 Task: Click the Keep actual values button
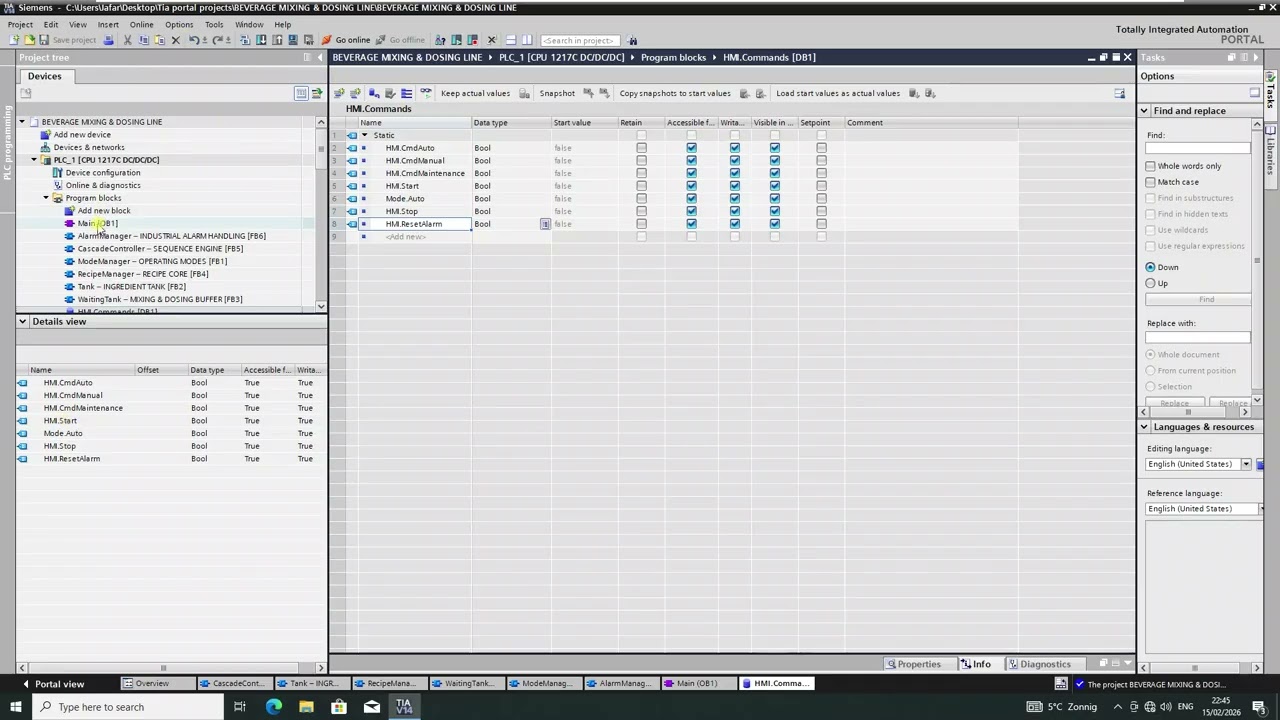click(475, 93)
